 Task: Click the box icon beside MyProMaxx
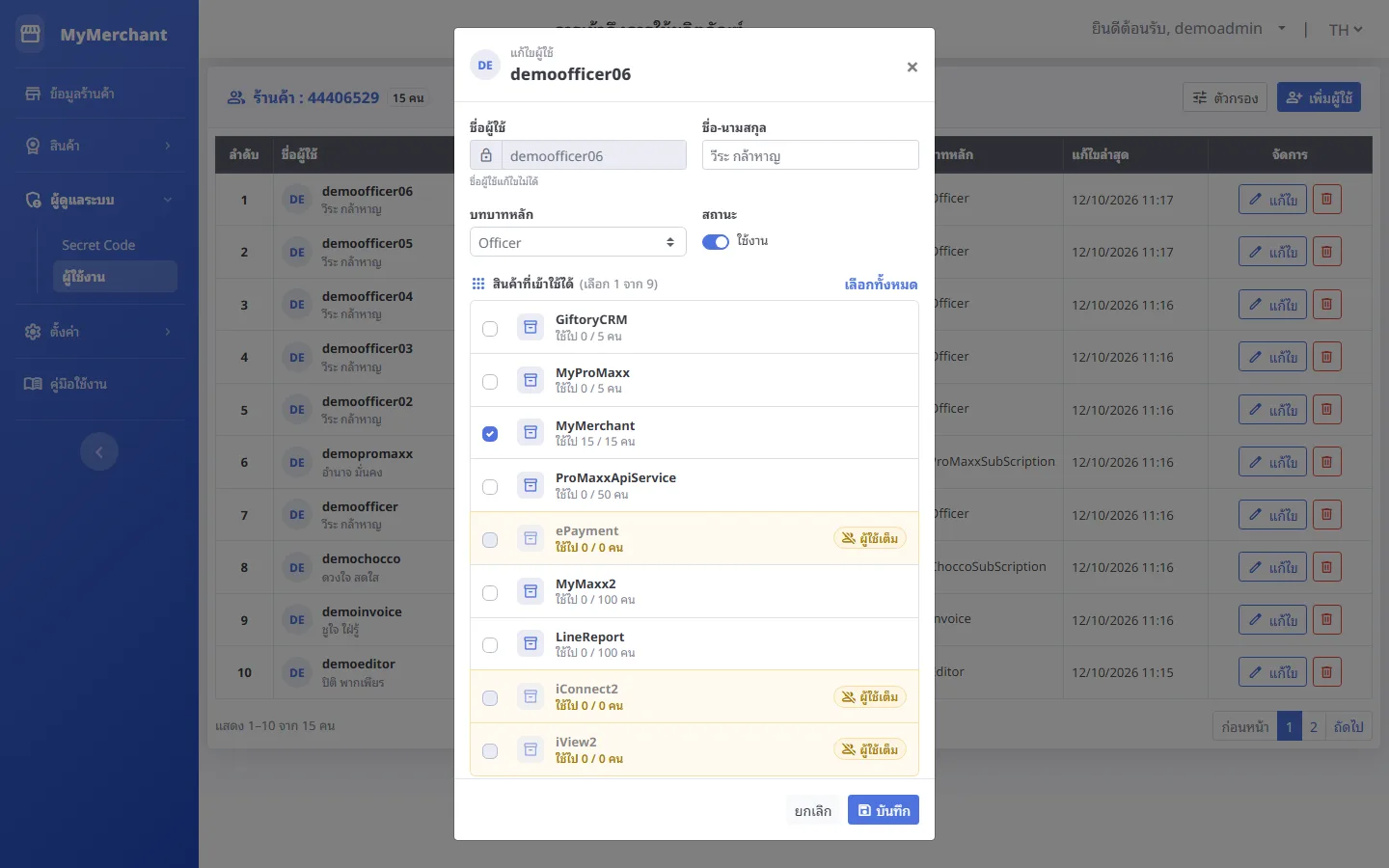tap(531, 380)
